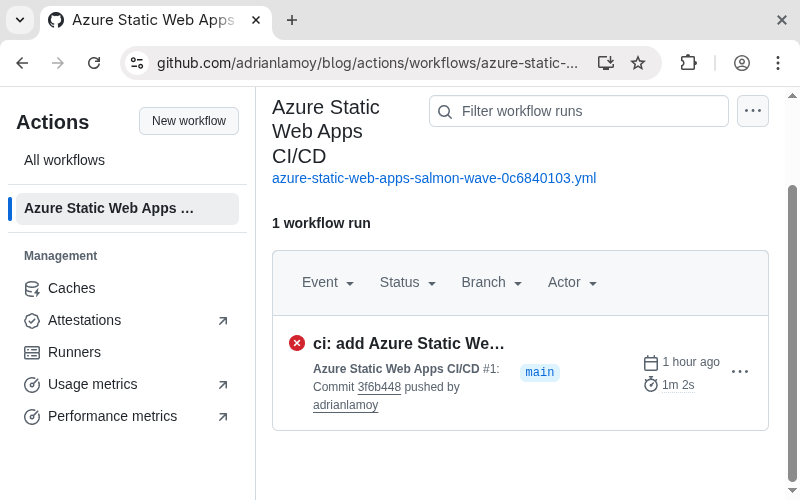The image size is (800, 500).
Task: Expand the Status filter dropdown
Action: (x=408, y=283)
